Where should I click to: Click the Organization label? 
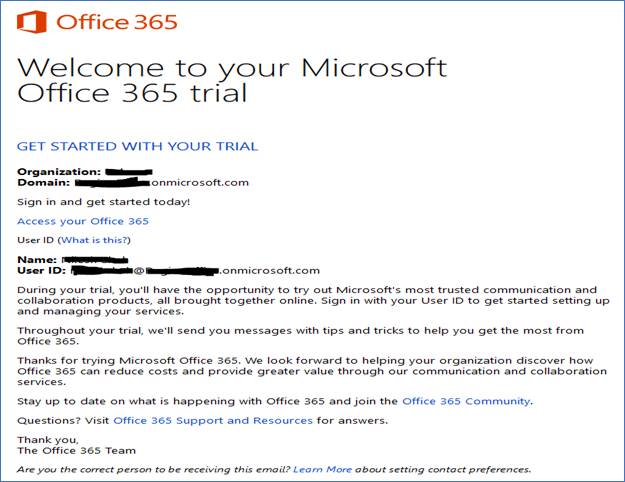59,172
